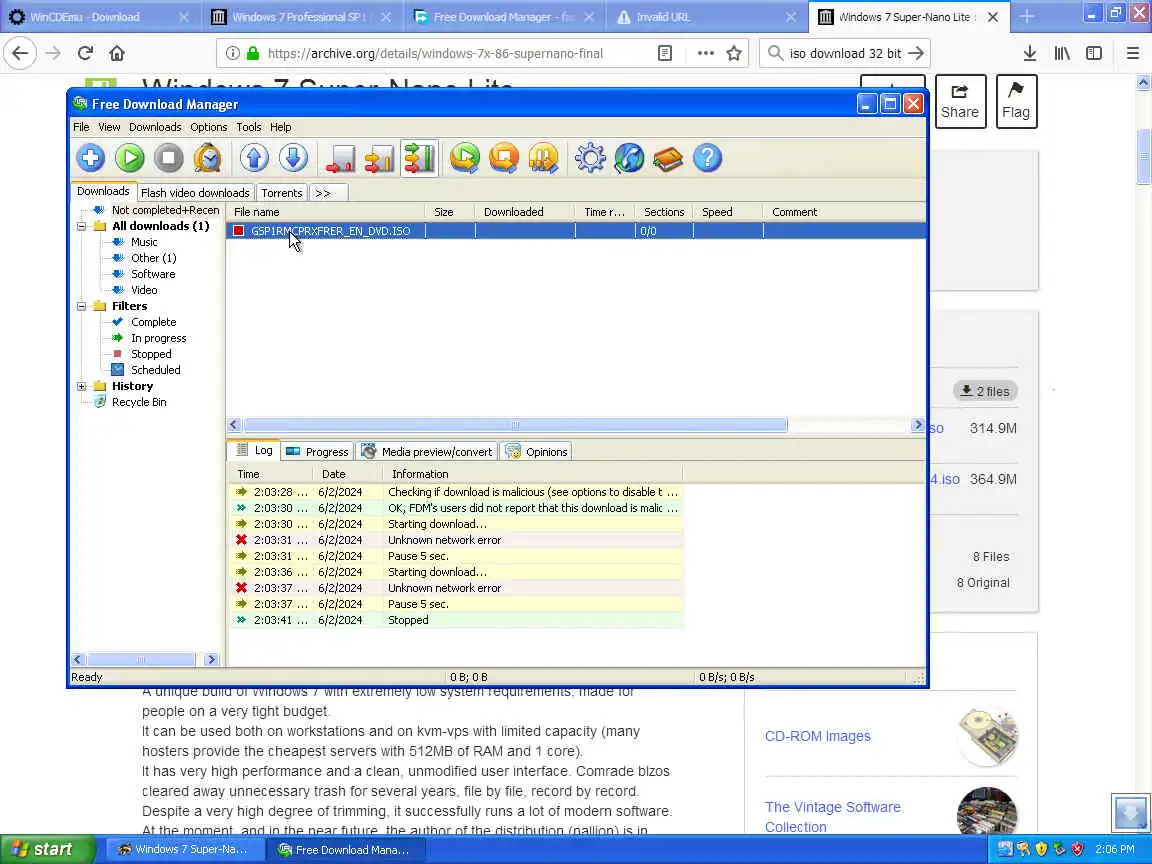Click the download list horizontal scrollbar thumb

(515, 425)
